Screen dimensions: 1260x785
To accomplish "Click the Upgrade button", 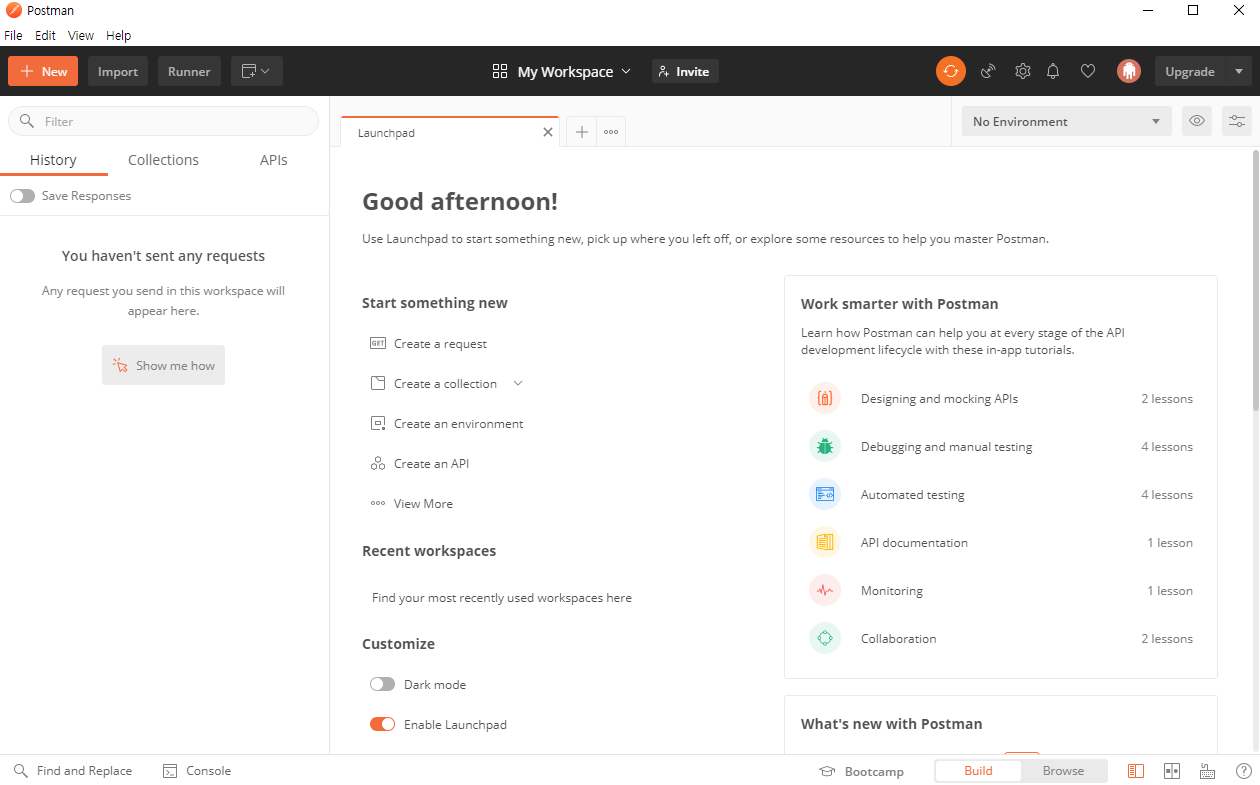I will (x=1190, y=71).
